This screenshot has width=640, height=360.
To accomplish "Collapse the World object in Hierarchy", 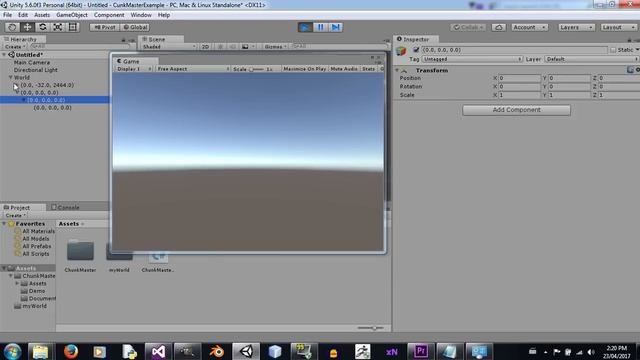I will pos(11,77).
